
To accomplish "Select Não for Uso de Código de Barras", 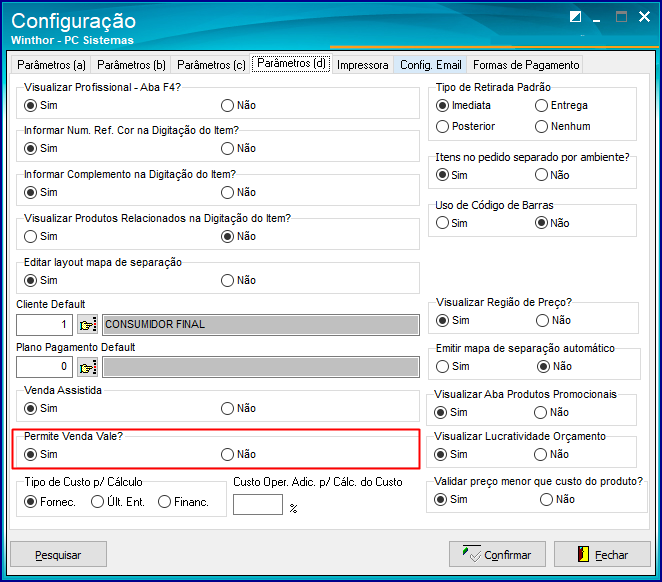I will tap(552, 223).
